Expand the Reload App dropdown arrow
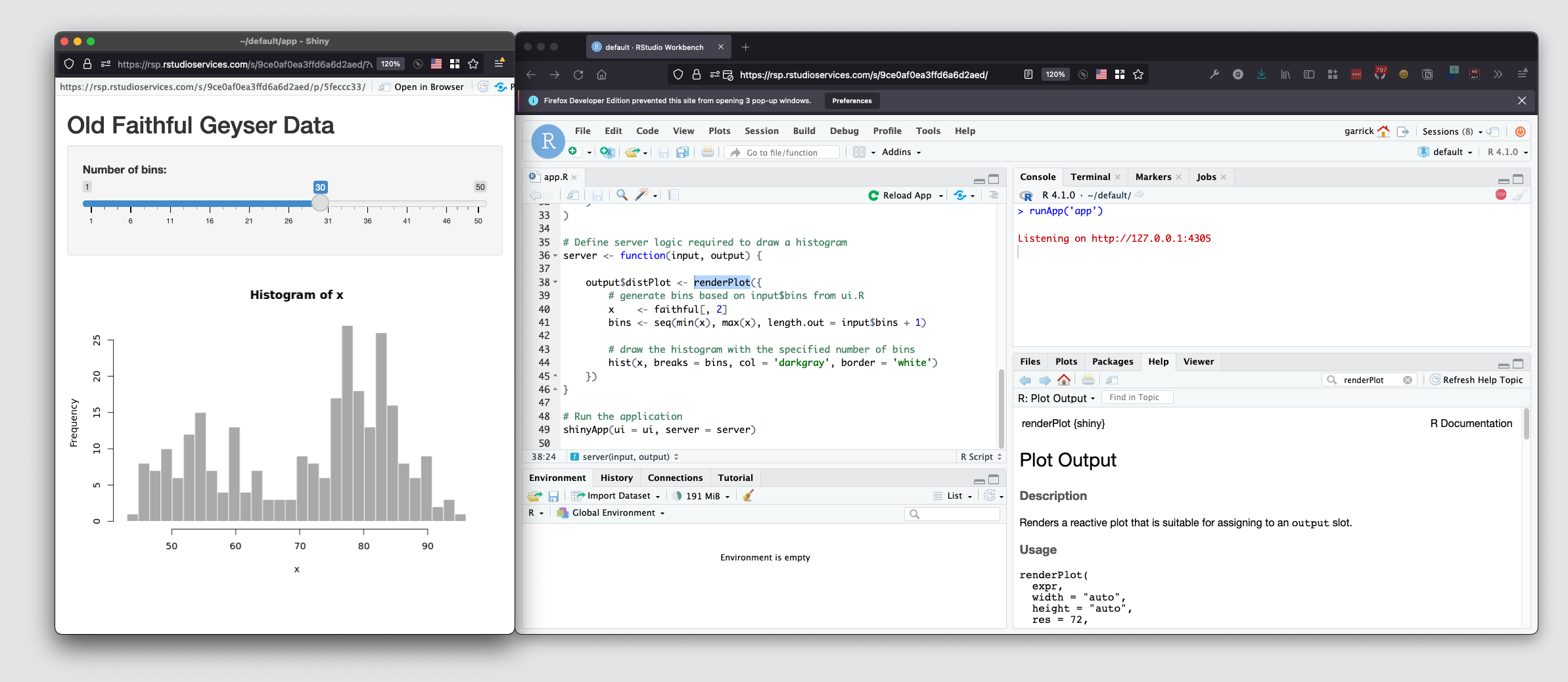The height and width of the screenshot is (682, 1568). tap(942, 195)
